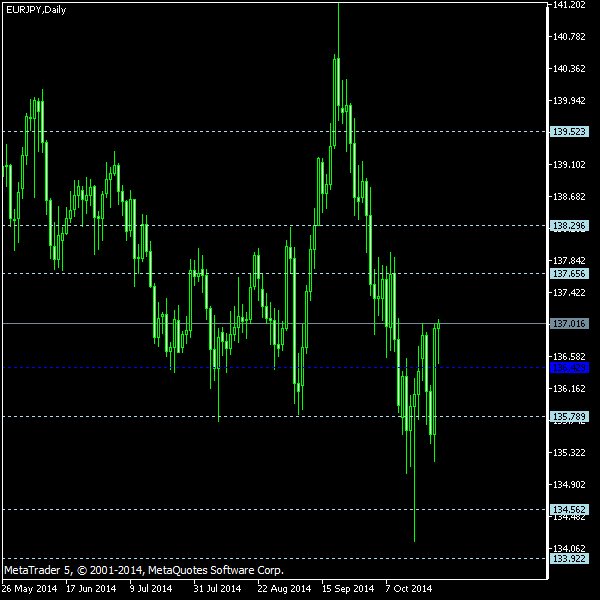Click the 22 Aug 2014 date label

284,589
